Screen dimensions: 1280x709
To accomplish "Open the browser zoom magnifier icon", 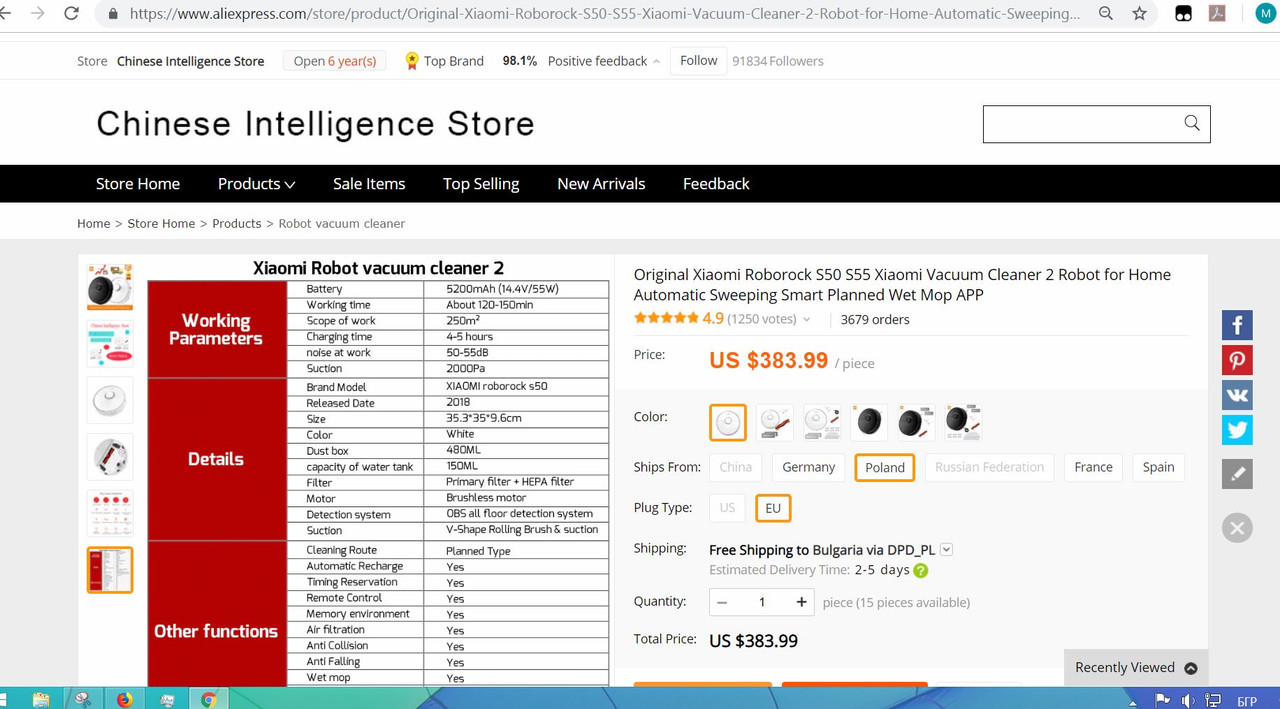I will click(x=1106, y=13).
